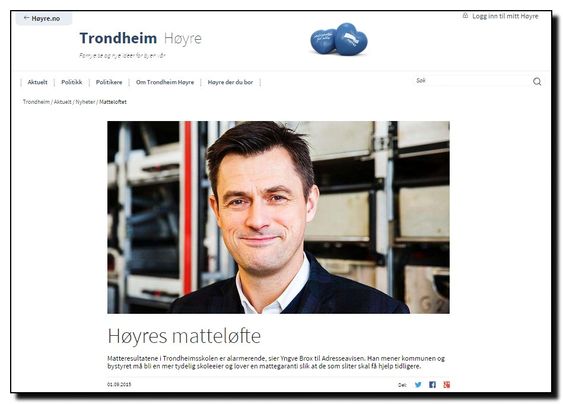Share article on Google Plus

click(446, 385)
